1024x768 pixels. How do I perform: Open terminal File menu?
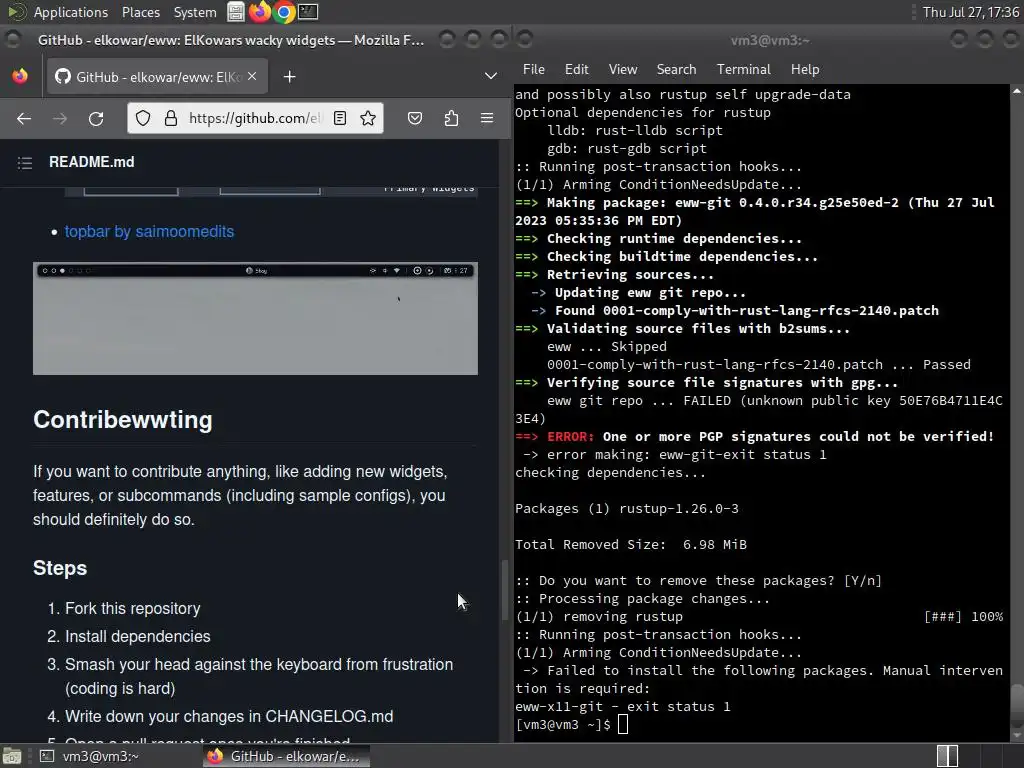[534, 69]
